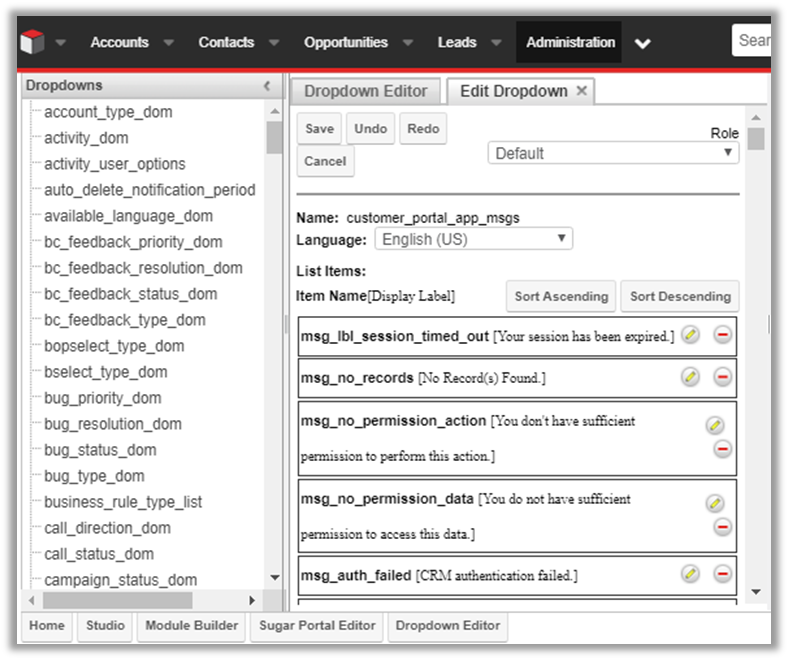Switch to the Dropdown Editor tab
The image size is (788, 660).
pyautogui.click(x=365, y=91)
